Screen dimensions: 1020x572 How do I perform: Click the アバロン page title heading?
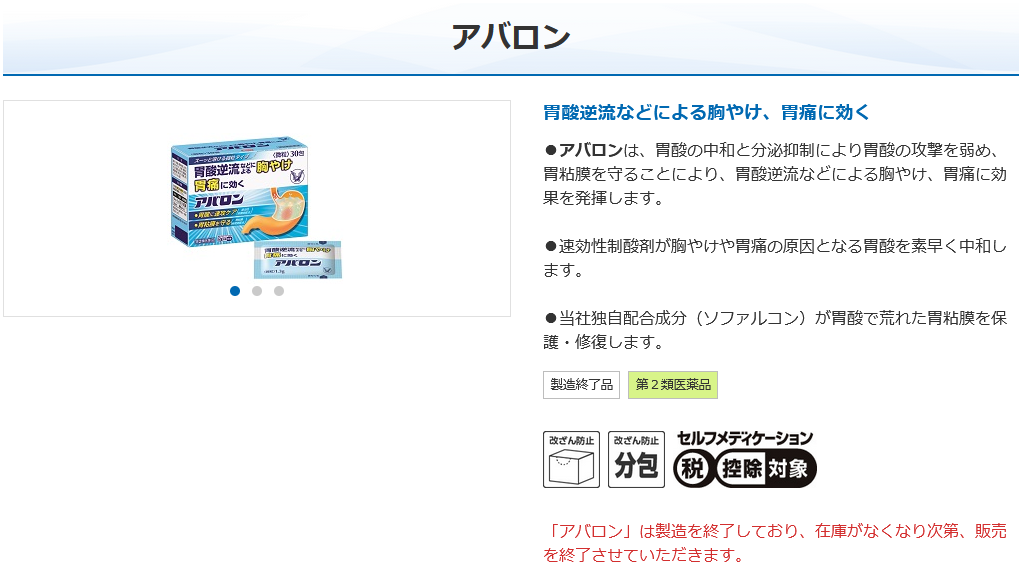[x=511, y=36]
